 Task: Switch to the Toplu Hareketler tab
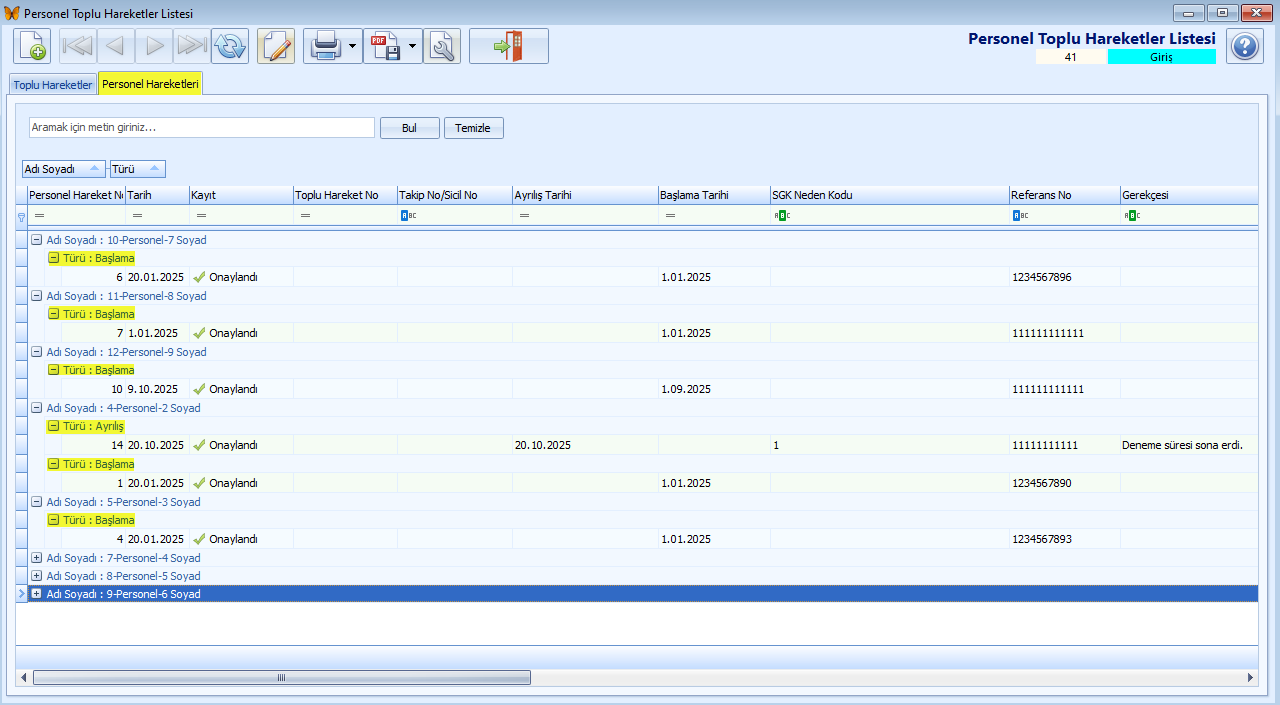[x=53, y=85]
